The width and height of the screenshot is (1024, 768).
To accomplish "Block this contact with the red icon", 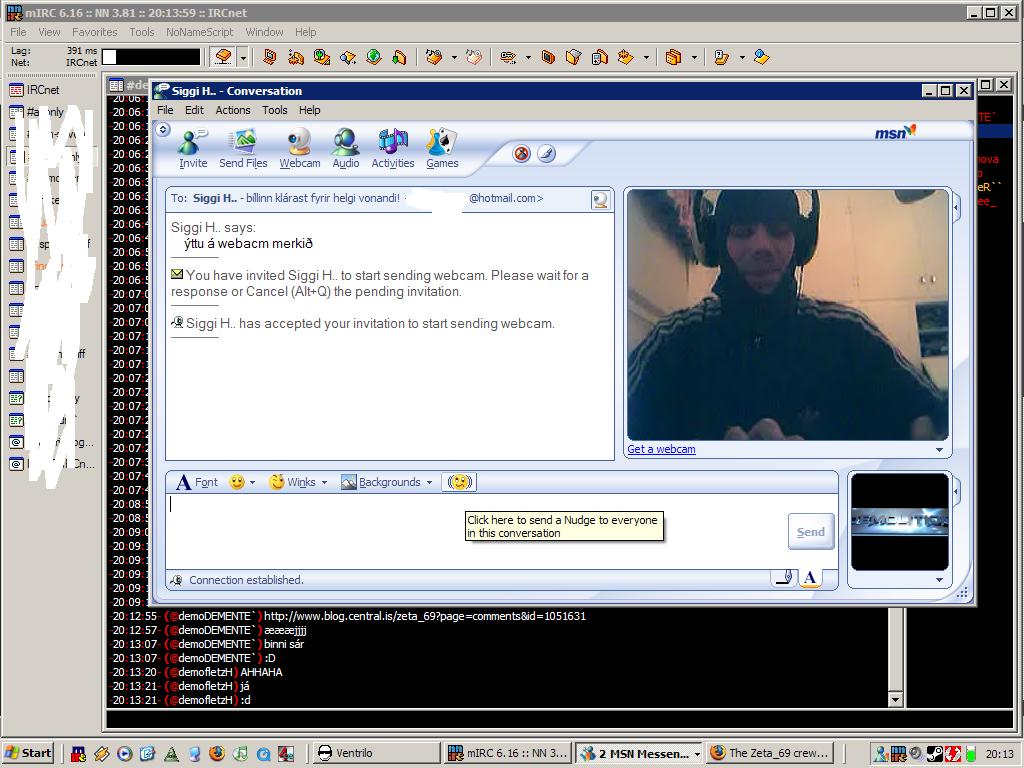I will 521,154.
